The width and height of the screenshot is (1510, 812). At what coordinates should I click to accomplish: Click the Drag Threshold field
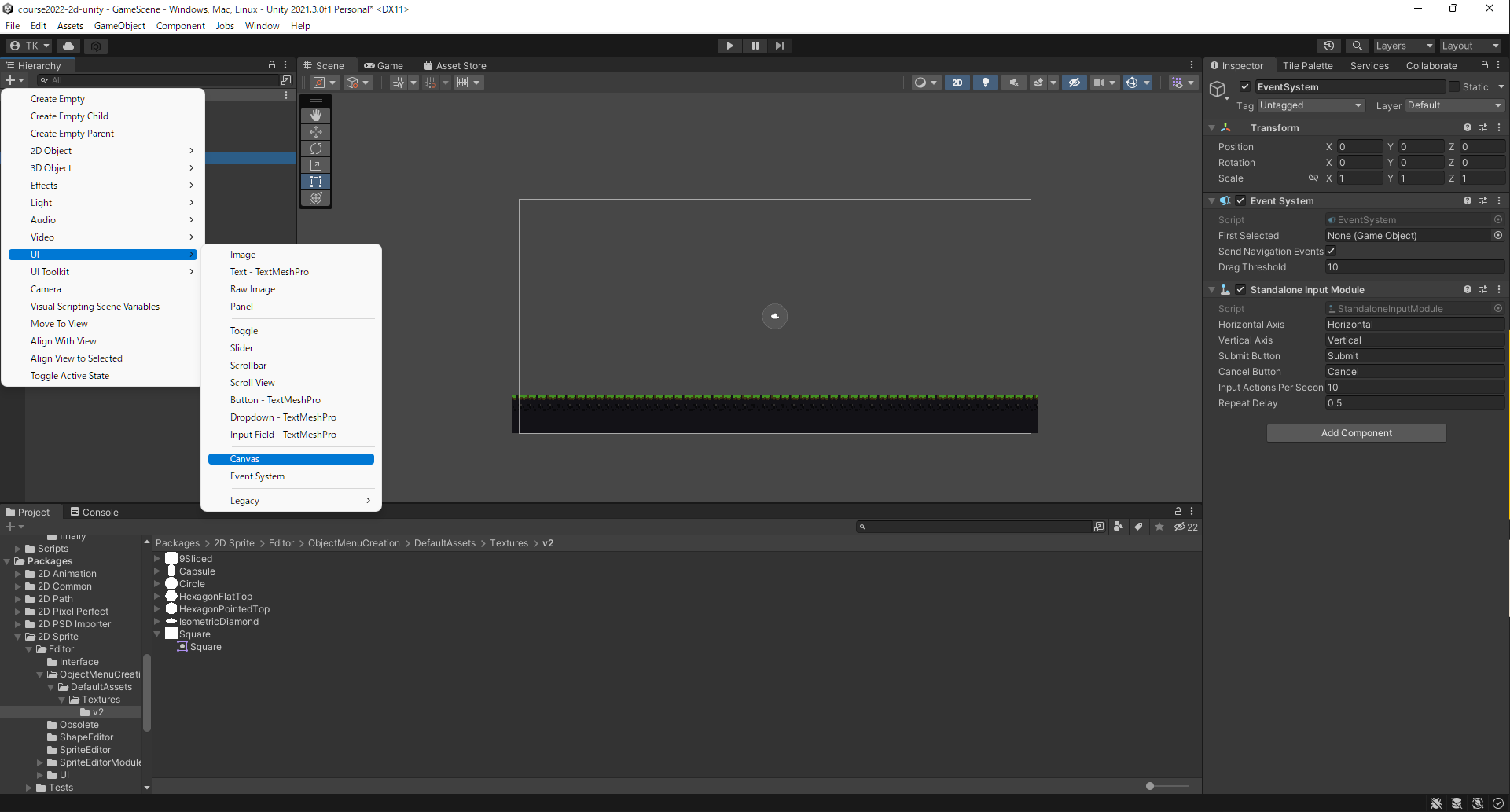(1415, 267)
